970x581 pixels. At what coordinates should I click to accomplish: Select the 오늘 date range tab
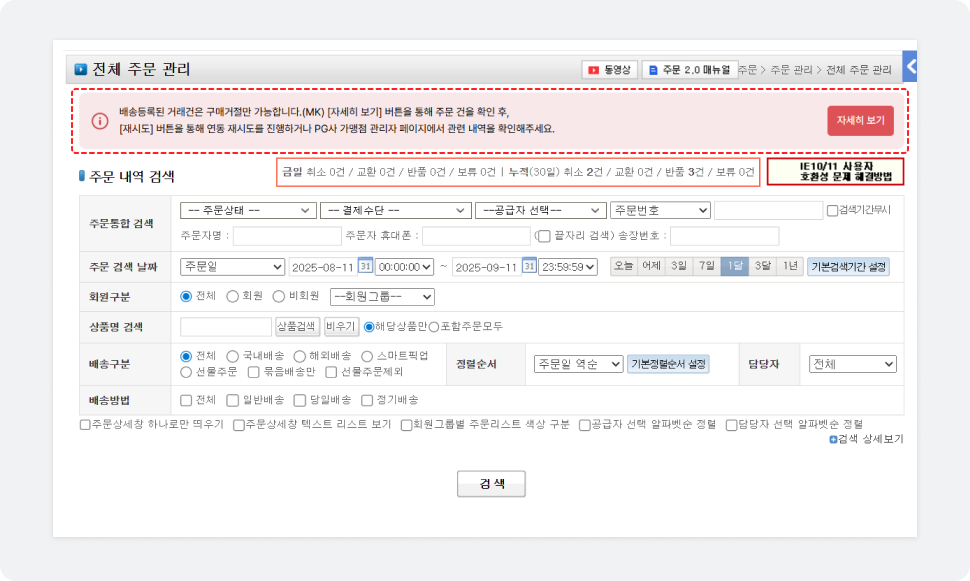pyautogui.click(x=623, y=266)
